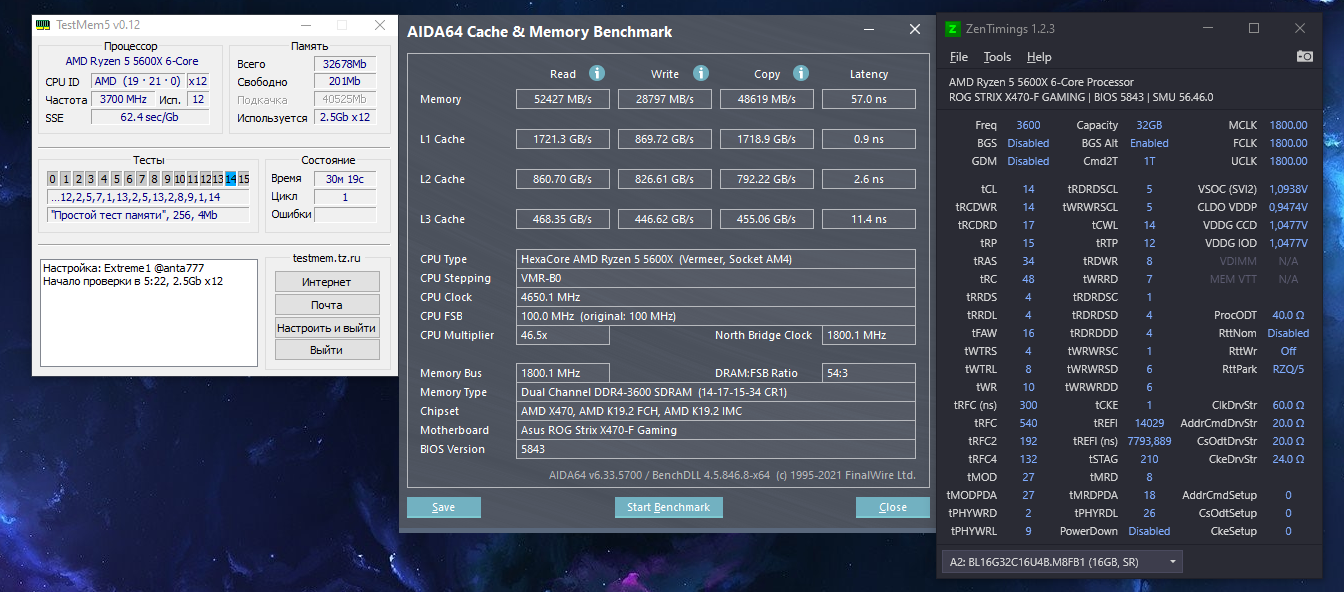
Task: Open the Help menu in ZenTimings
Action: tap(1039, 57)
